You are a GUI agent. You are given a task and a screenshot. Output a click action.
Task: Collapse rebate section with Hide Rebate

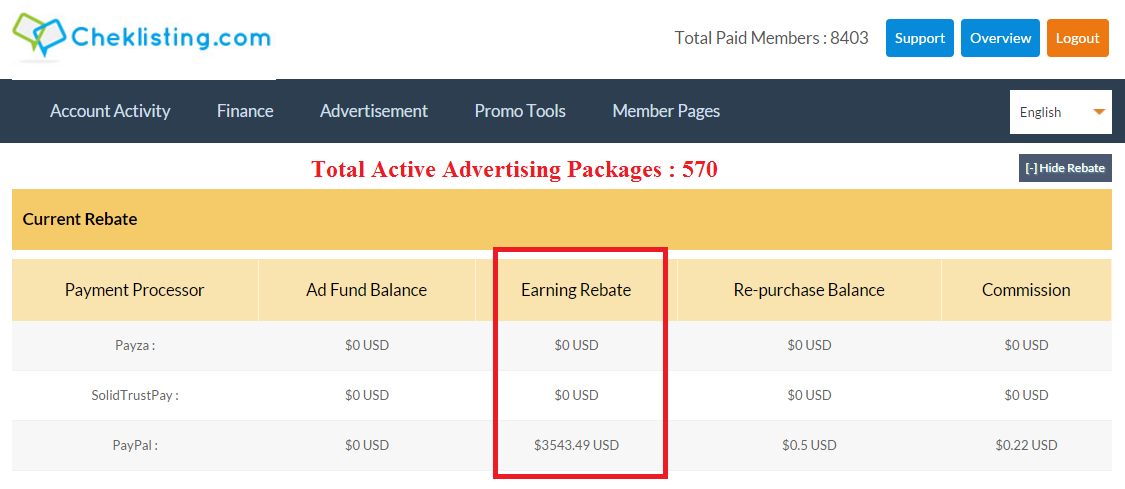1065,168
